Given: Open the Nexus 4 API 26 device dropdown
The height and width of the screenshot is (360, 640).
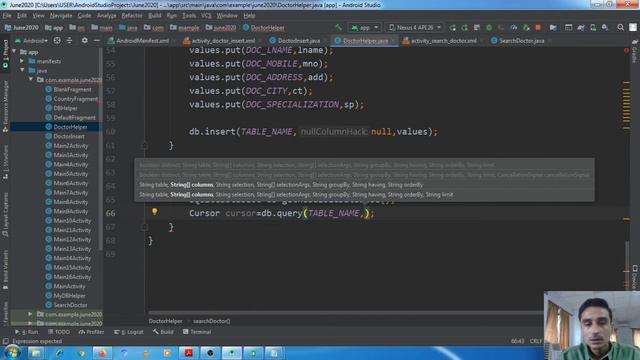Looking at the screenshot, I should [x=415, y=27].
